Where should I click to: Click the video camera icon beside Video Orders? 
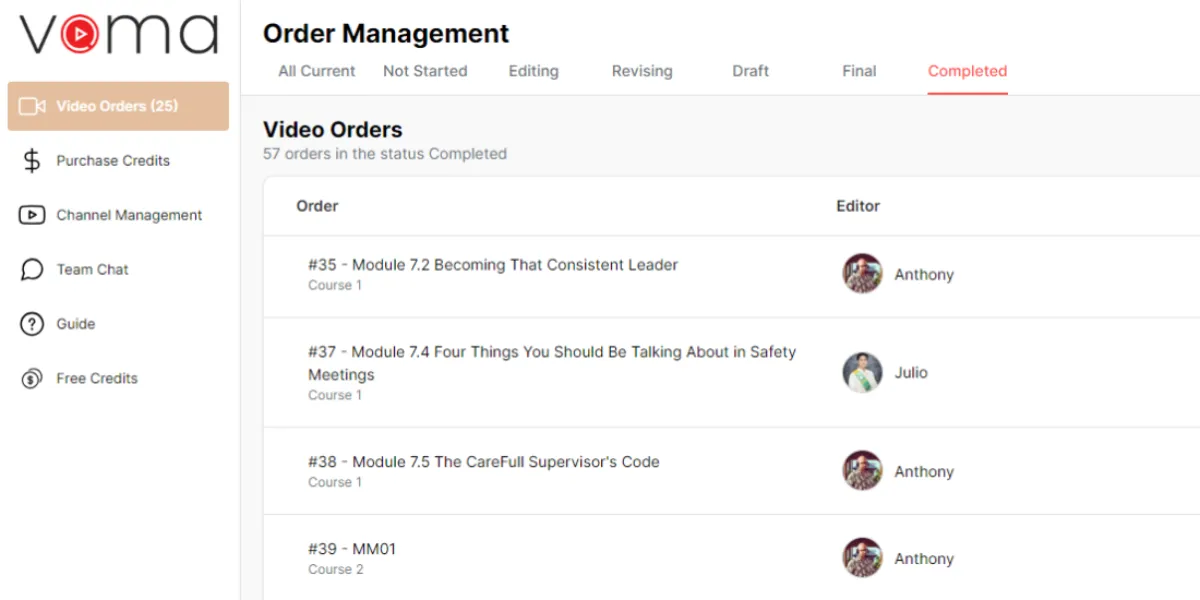pyautogui.click(x=33, y=106)
